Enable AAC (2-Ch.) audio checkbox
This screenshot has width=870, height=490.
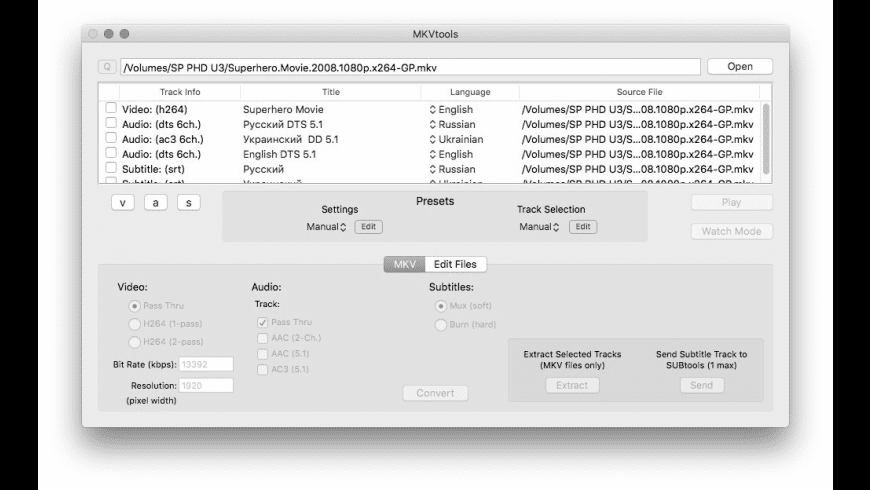click(262, 338)
